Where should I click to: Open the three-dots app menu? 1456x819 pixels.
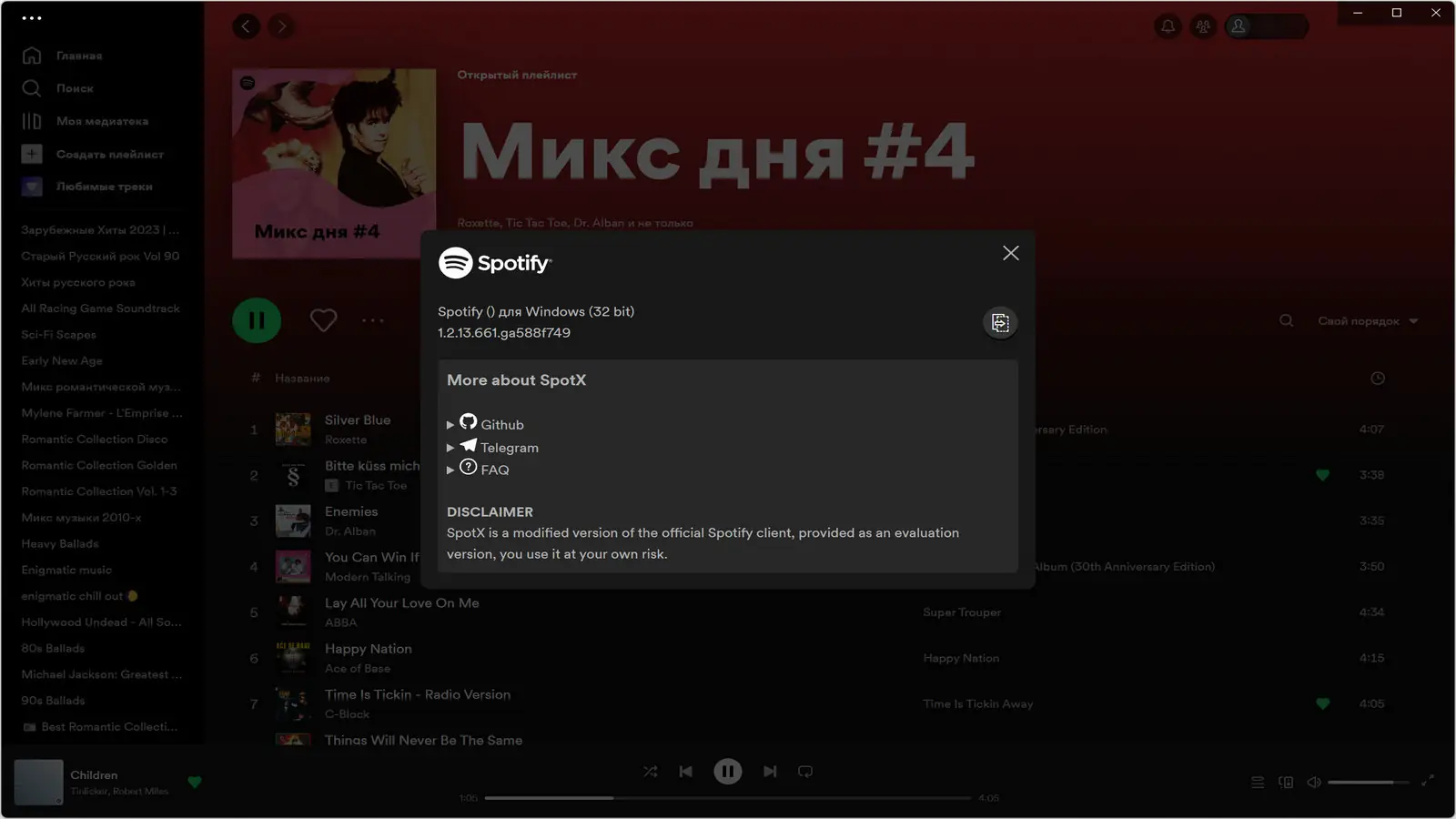[x=32, y=18]
